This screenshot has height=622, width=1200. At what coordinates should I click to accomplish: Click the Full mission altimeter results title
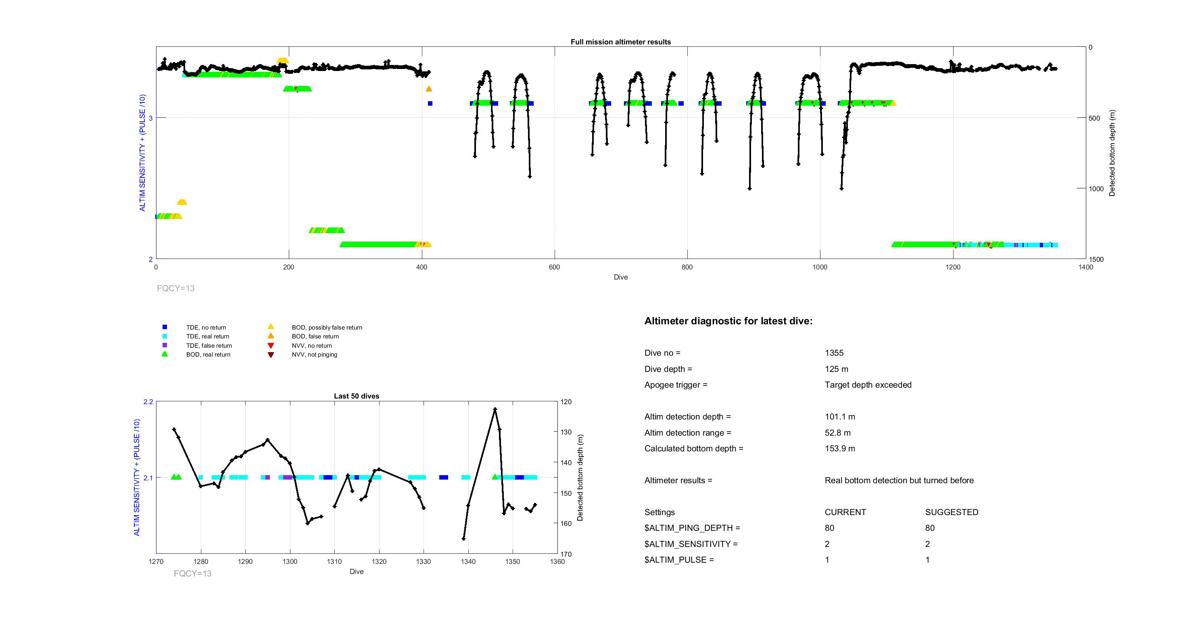click(x=620, y=42)
